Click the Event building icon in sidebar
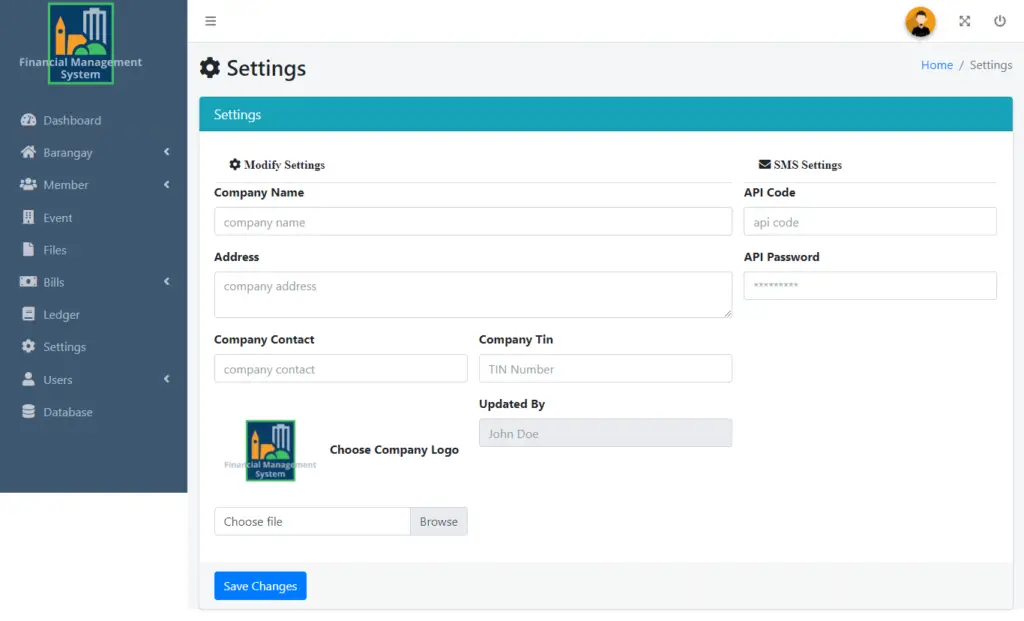The height and width of the screenshot is (621, 1024). click(x=27, y=217)
